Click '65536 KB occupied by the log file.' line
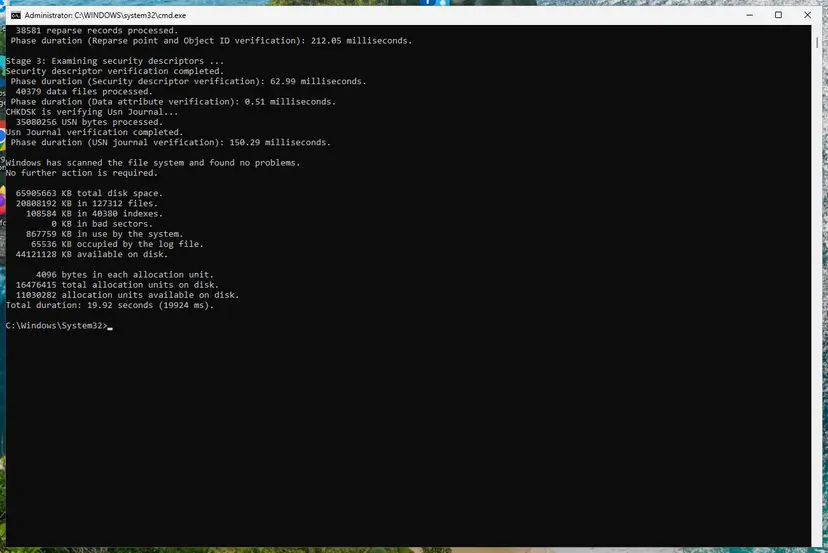This screenshot has height=553, width=828. (x=117, y=244)
